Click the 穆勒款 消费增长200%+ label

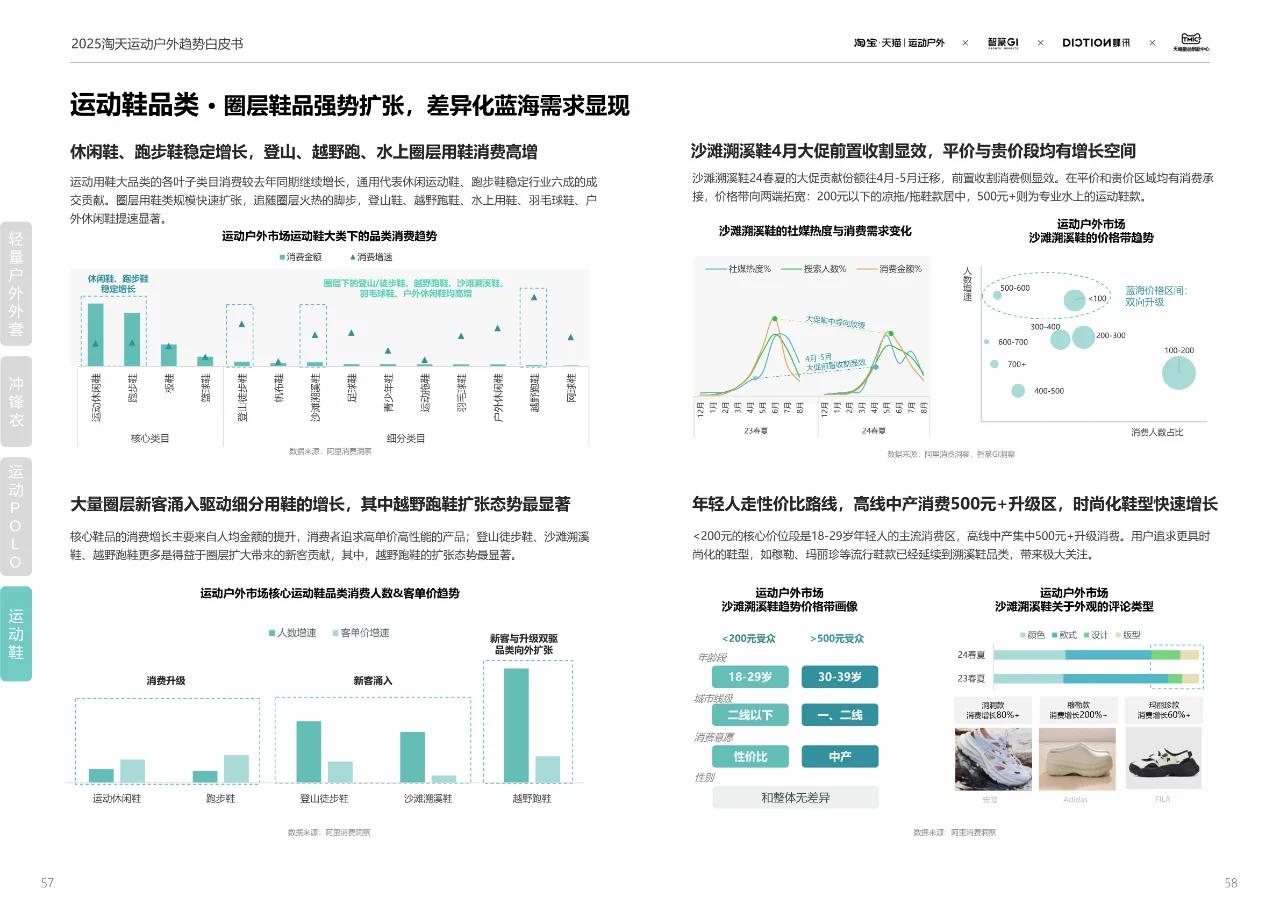pyautogui.click(x=1077, y=710)
